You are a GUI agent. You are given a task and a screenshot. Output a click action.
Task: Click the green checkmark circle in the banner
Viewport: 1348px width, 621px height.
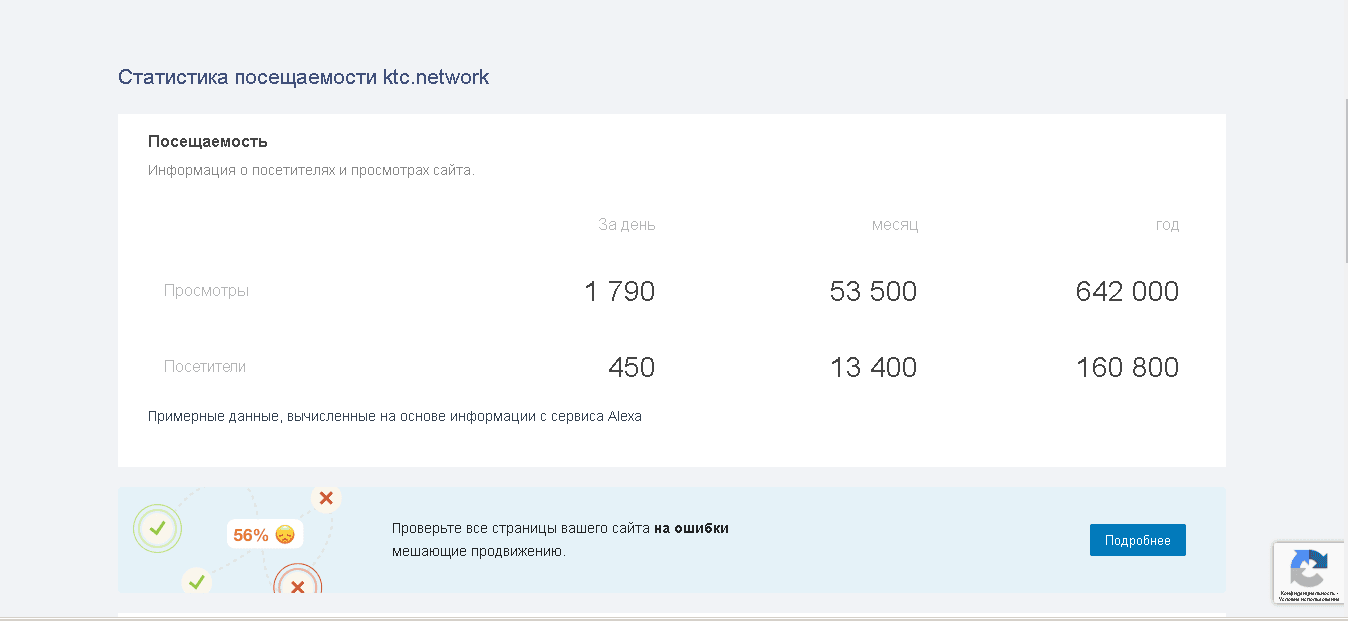(157, 530)
